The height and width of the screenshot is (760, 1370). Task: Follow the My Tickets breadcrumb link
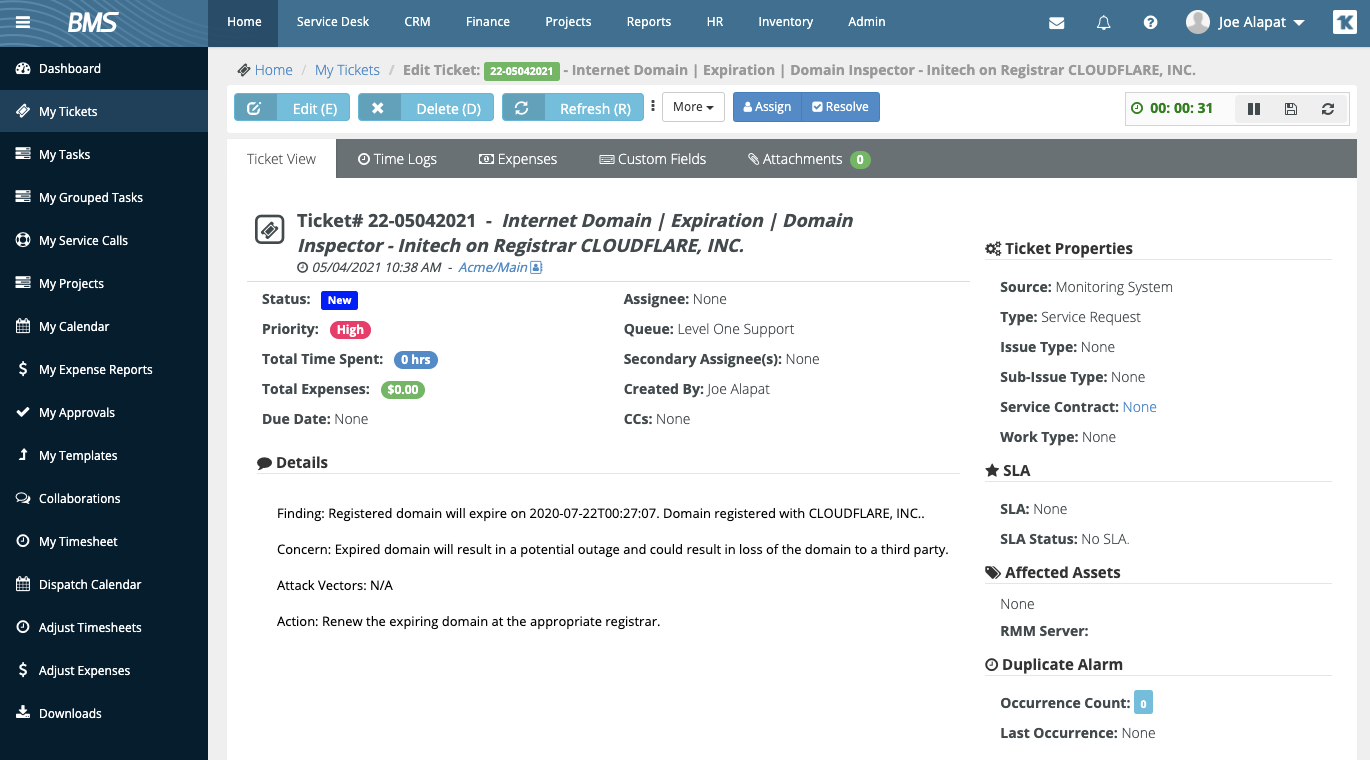click(x=347, y=70)
